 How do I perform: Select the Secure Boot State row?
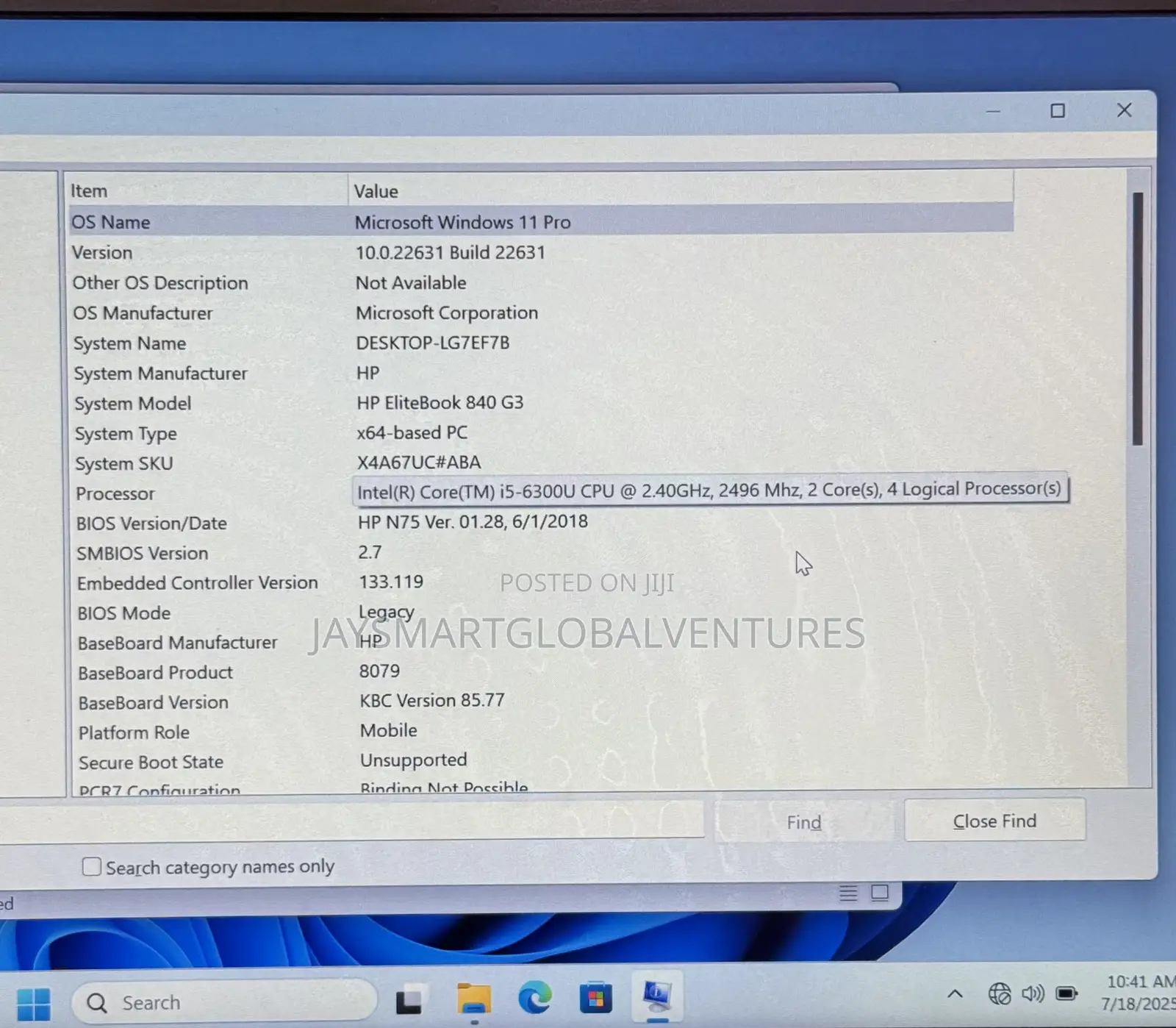tap(540, 762)
